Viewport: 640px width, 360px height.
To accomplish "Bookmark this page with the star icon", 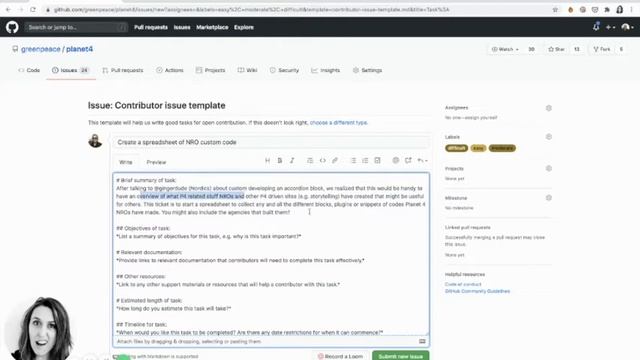I will point(555,9).
